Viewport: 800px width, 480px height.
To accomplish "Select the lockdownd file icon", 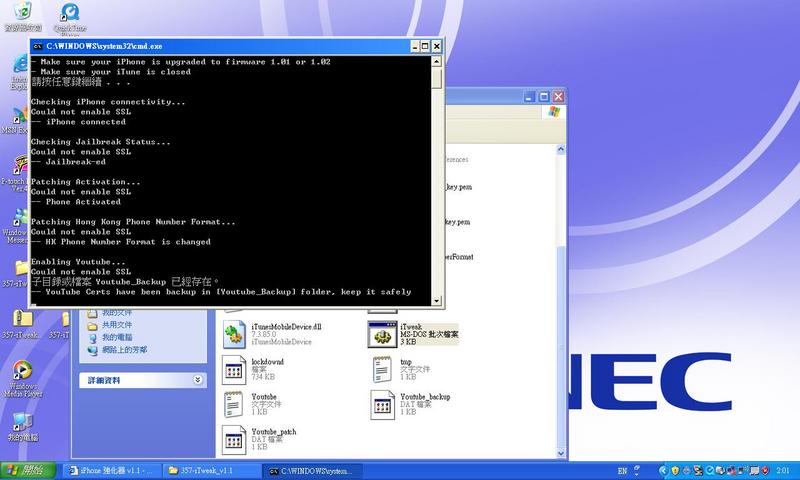I will (x=234, y=370).
